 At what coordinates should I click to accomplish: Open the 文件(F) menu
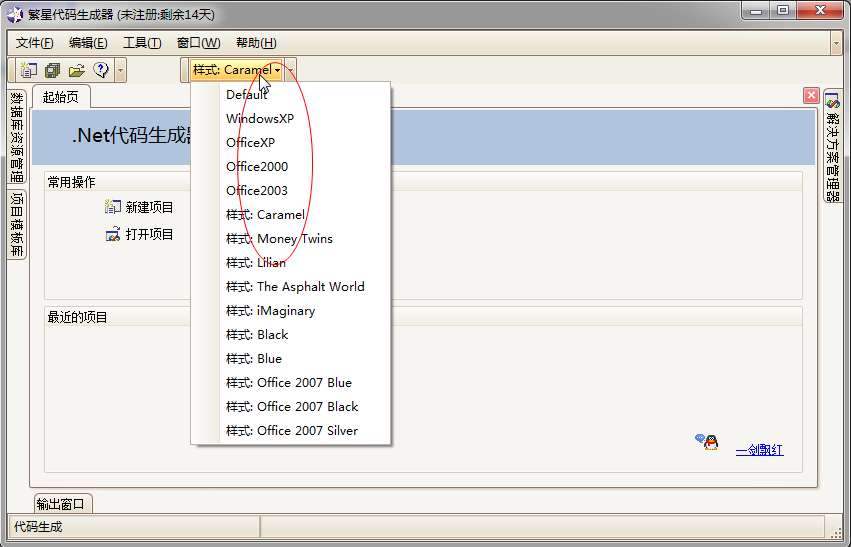pos(35,43)
